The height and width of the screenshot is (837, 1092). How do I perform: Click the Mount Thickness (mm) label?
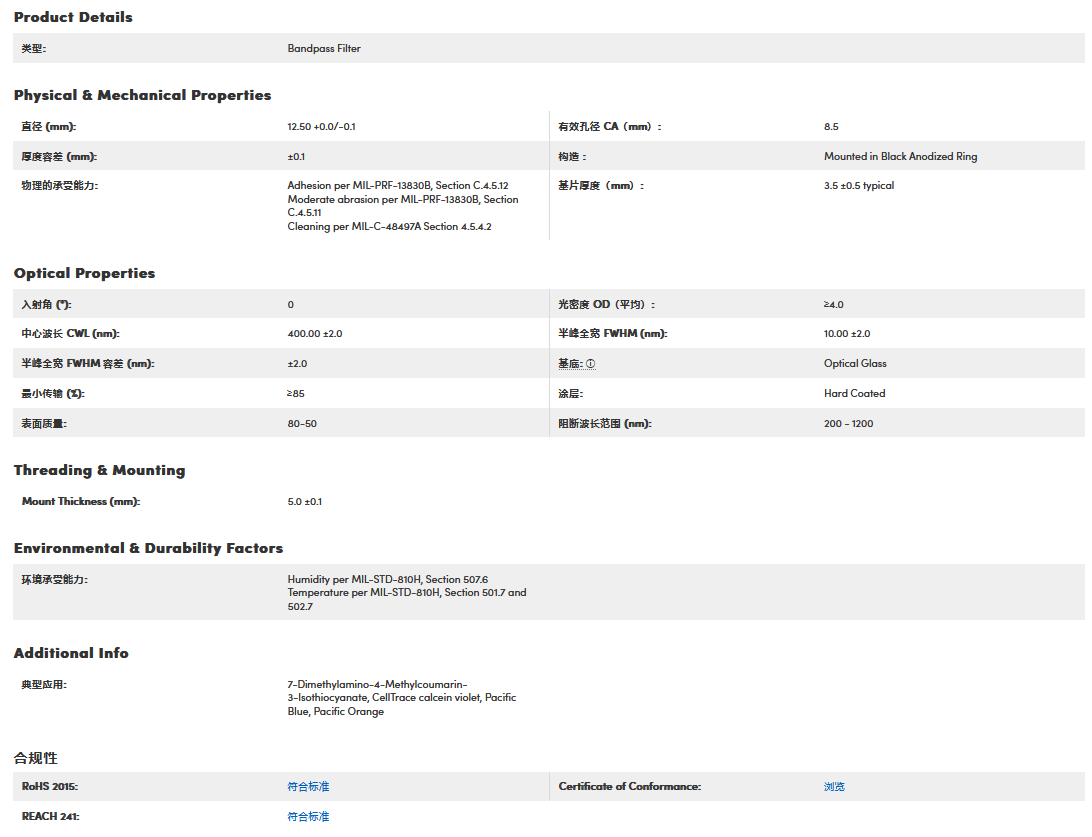click(80, 502)
